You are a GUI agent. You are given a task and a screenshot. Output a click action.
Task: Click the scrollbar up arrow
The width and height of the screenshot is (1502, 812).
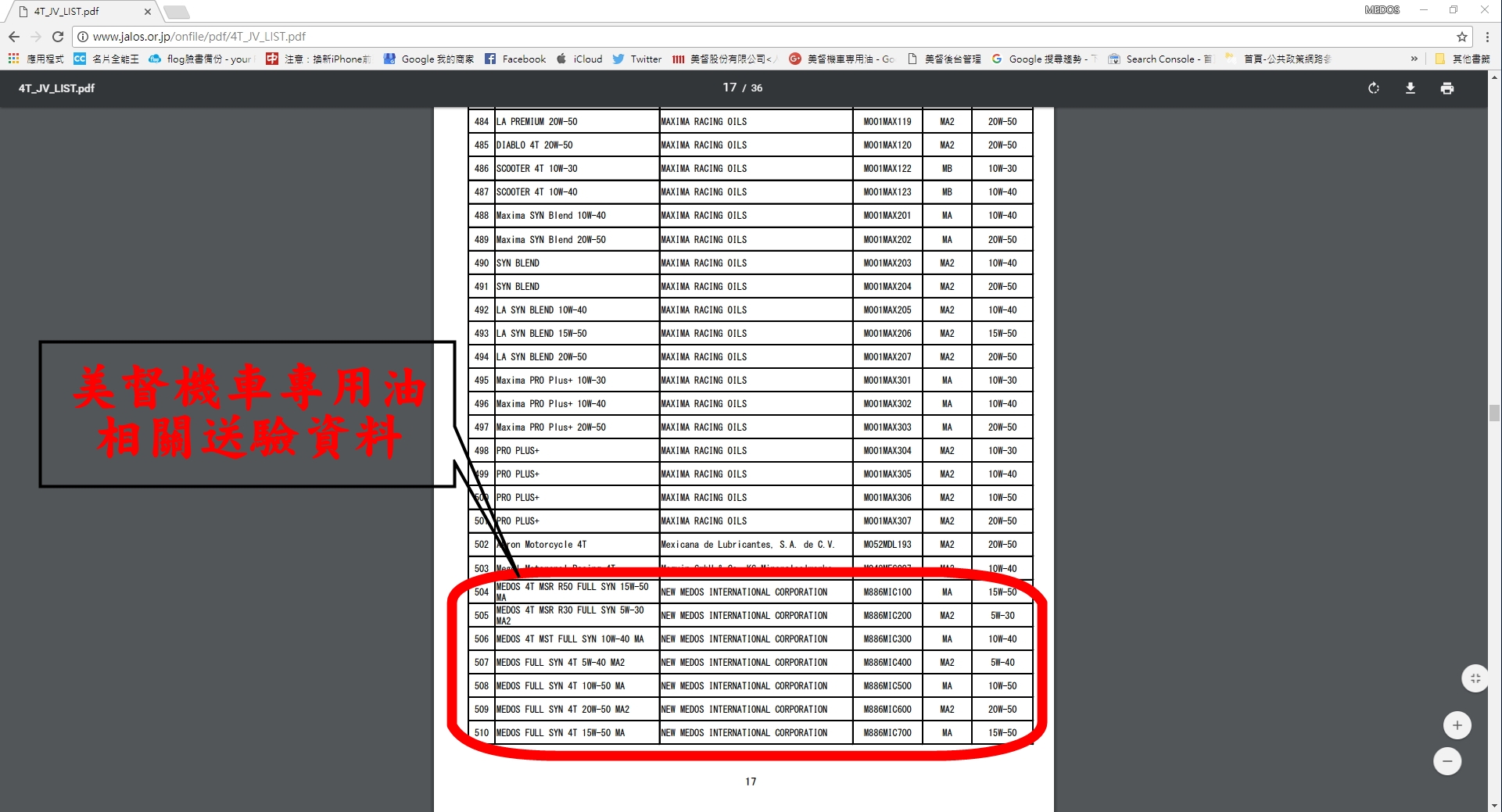point(1494,77)
